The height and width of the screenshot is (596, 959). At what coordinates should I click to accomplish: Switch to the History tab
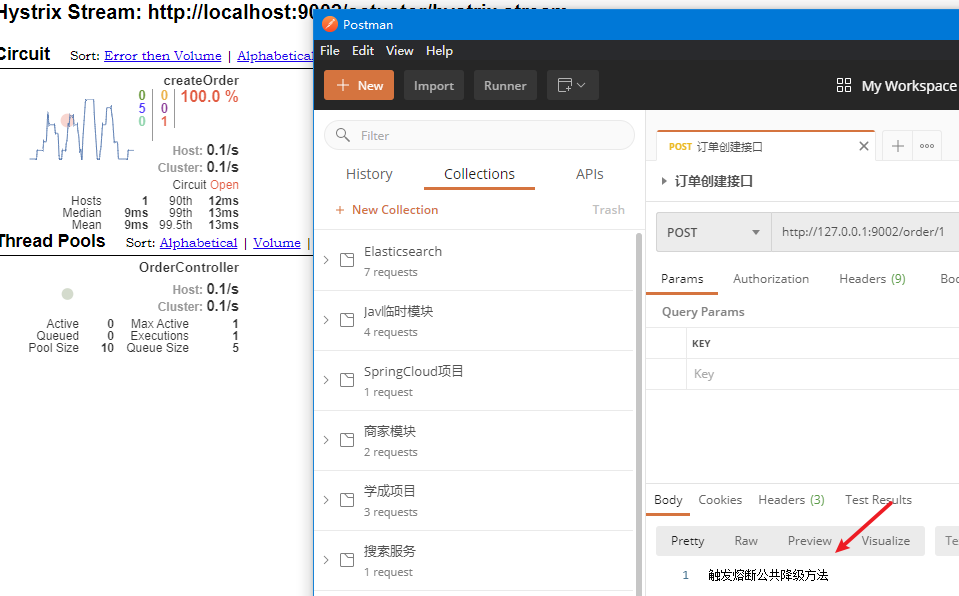click(x=369, y=174)
